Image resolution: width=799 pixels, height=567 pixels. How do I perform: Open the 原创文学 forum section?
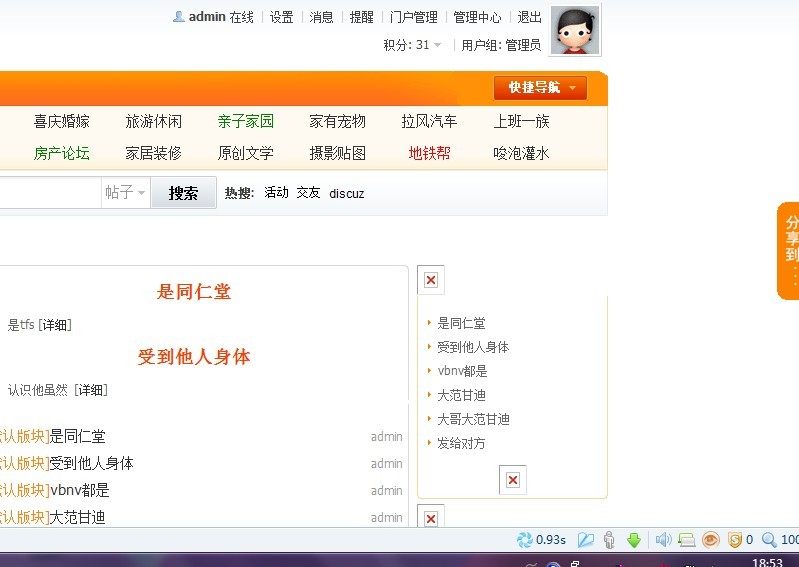point(246,153)
